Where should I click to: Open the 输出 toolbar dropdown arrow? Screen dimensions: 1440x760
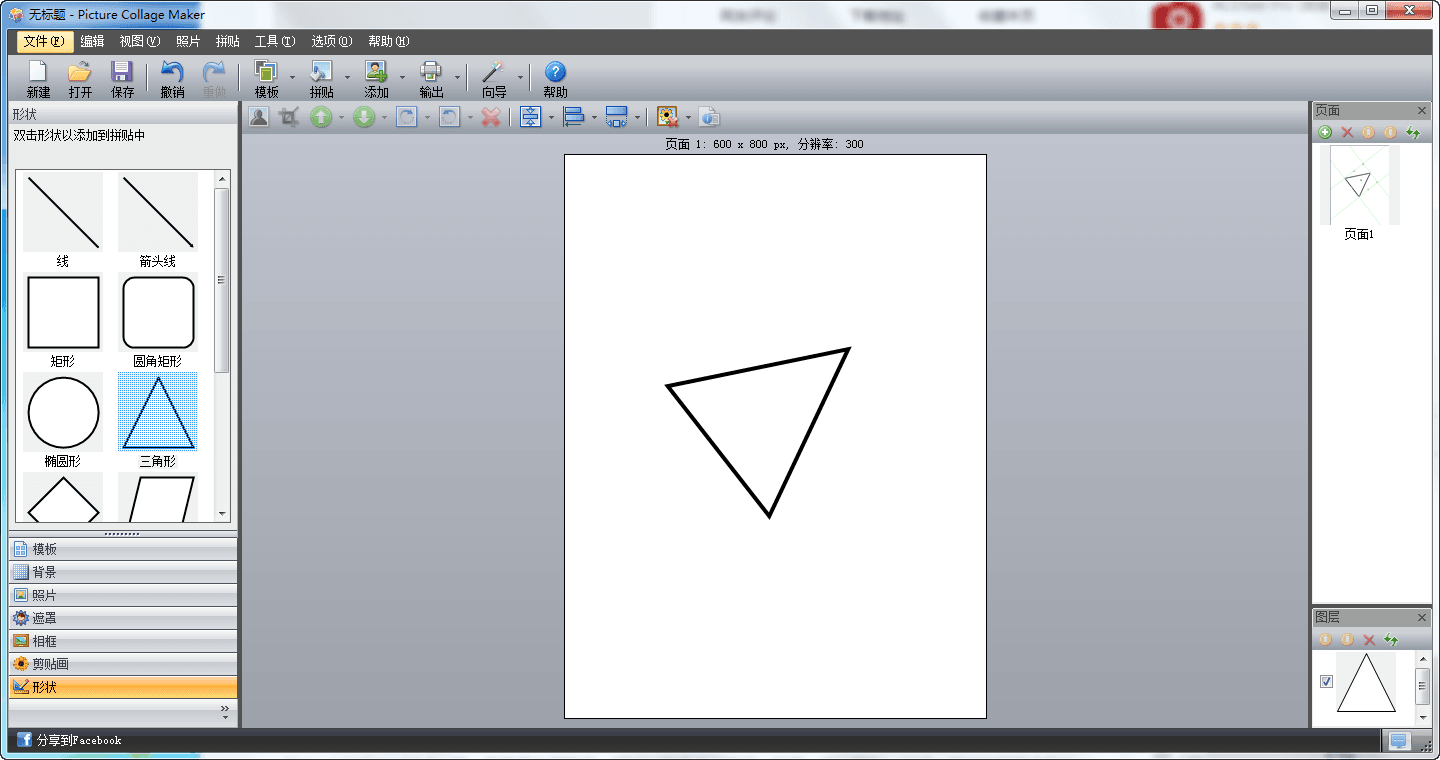click(x=457, y=76)
